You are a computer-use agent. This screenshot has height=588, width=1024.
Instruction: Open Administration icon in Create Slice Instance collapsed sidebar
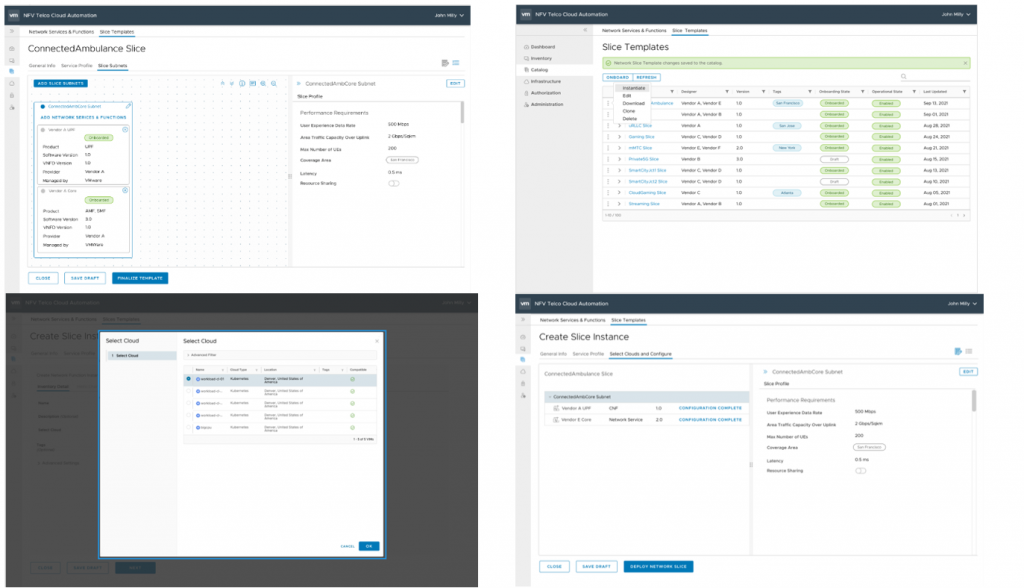click(x=522, y=395)
